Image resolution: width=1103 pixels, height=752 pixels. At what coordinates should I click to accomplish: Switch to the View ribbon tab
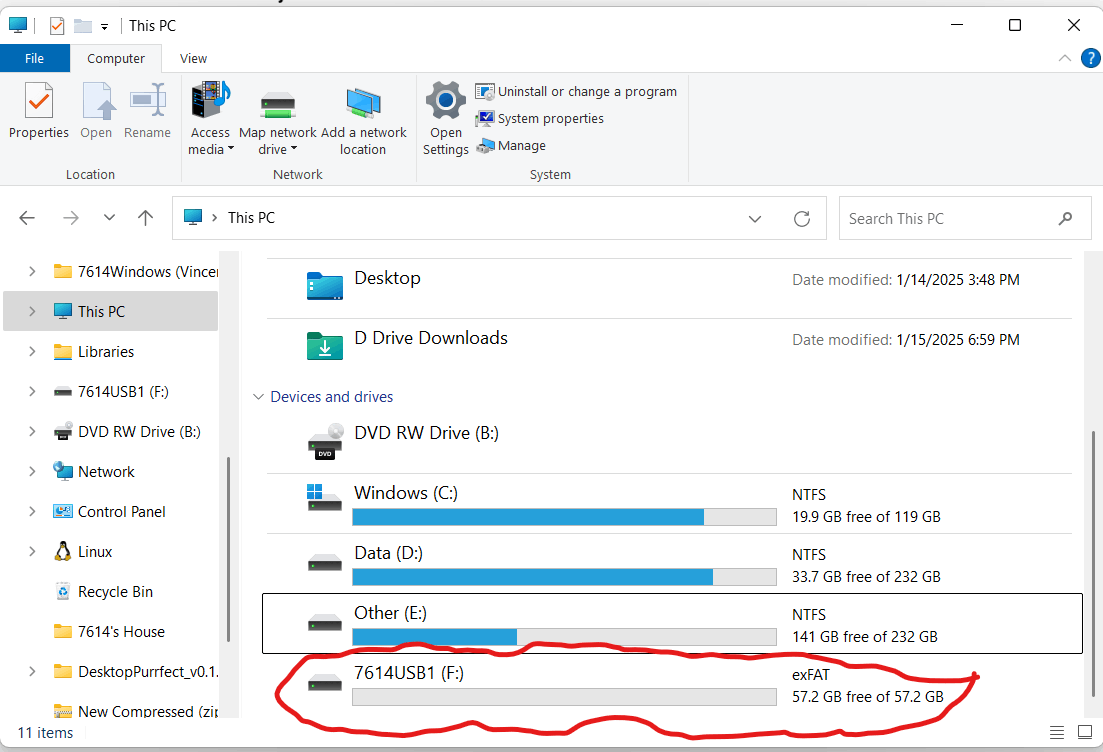tap(192, 58)
